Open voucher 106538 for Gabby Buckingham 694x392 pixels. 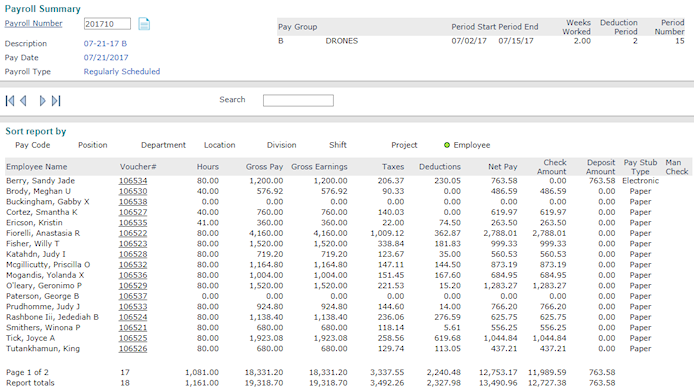[x=133, y=202]
